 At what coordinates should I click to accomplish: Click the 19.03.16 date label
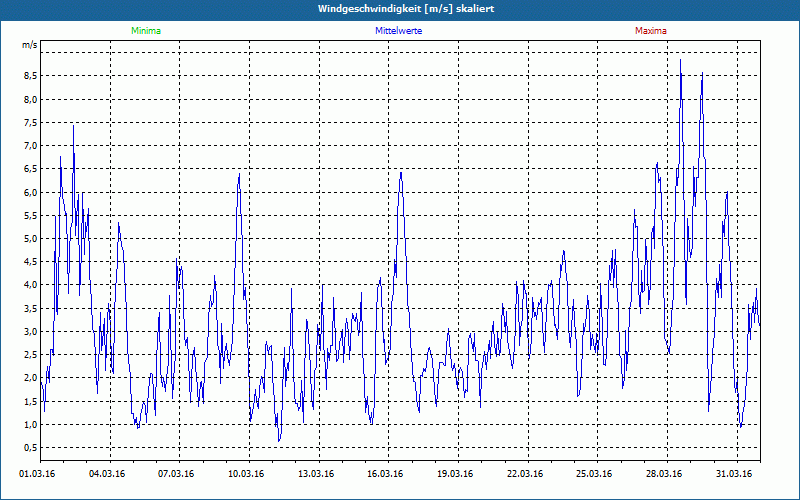[x=455, y=474]
